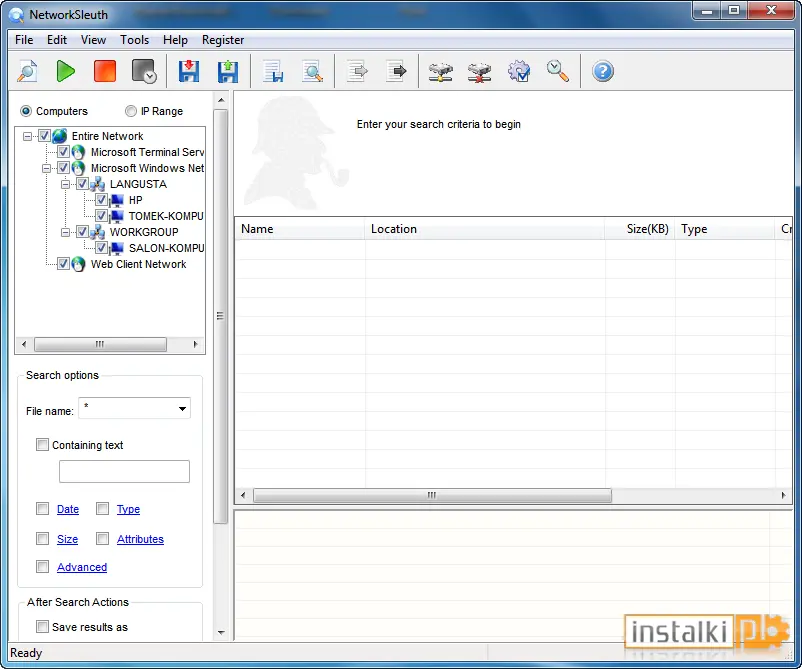The width and height of the screenshot is (802, 669).
Task: Uncheck the HP computer checkbox
Action: (101, 200)
